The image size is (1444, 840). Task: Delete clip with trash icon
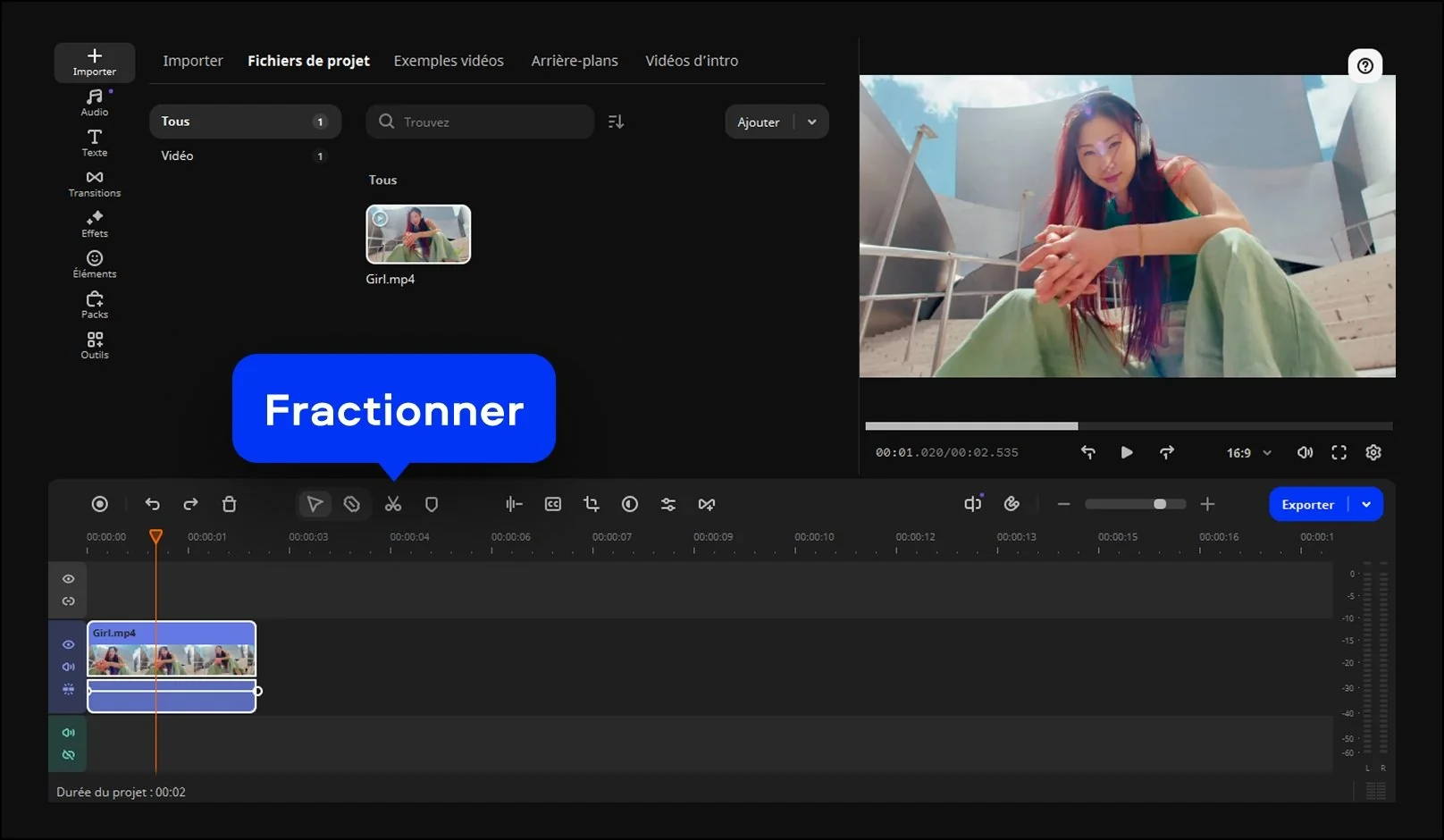pos(229,505)
